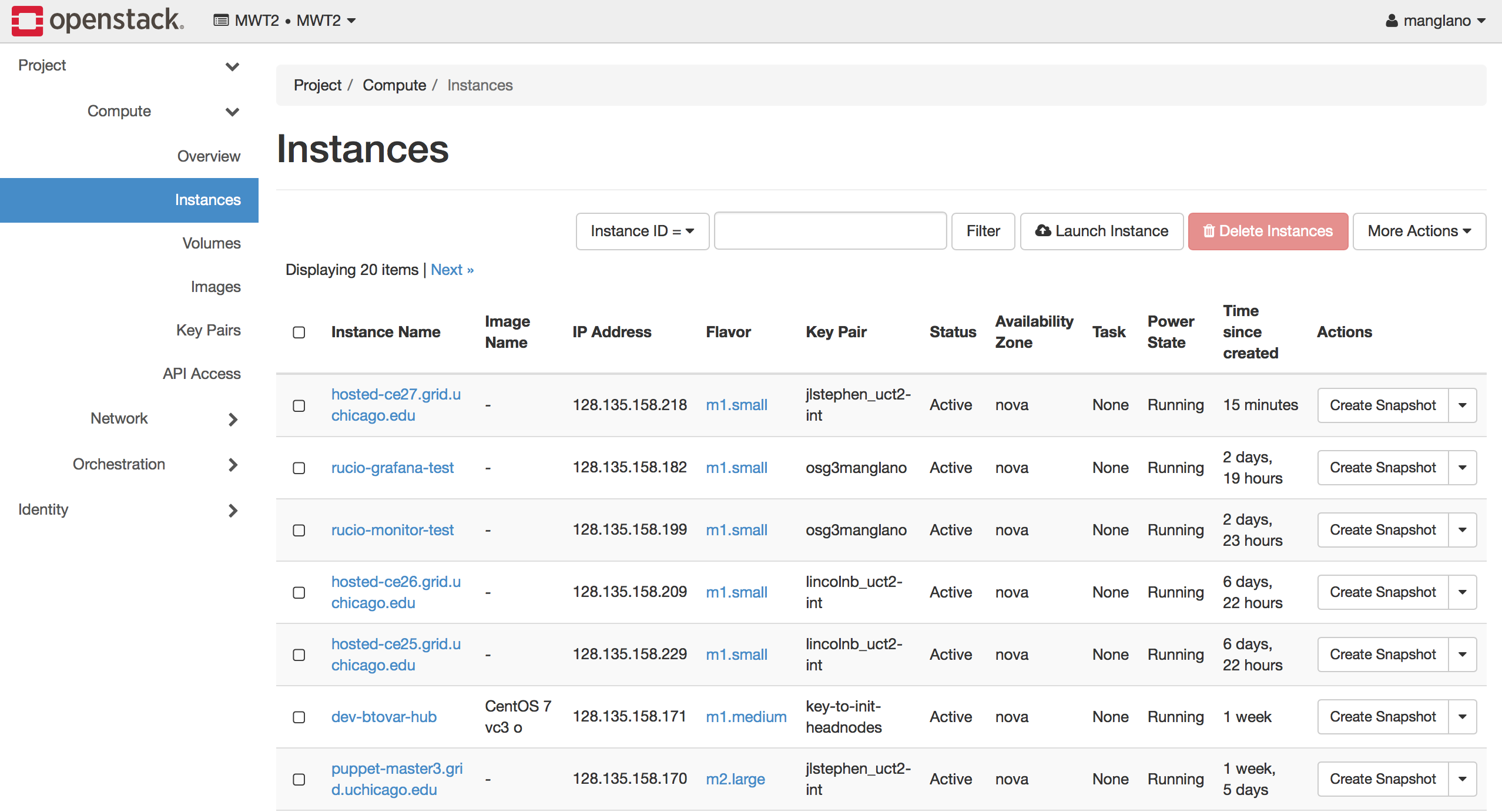
Task: Open the m1.medium flavor link
Action: [746, 717]
